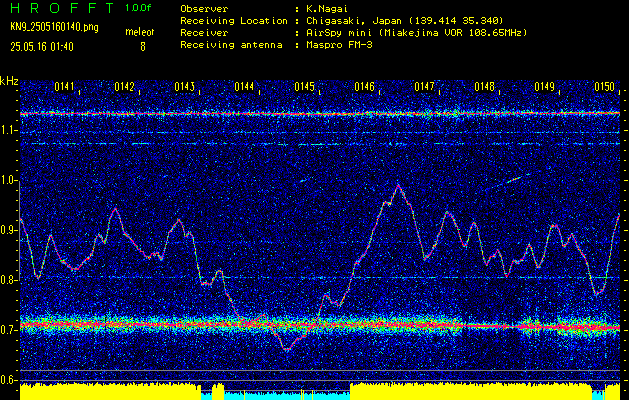Click the Receiving antenna label
This screenshot has width=629, height=400.
point(231,45)
